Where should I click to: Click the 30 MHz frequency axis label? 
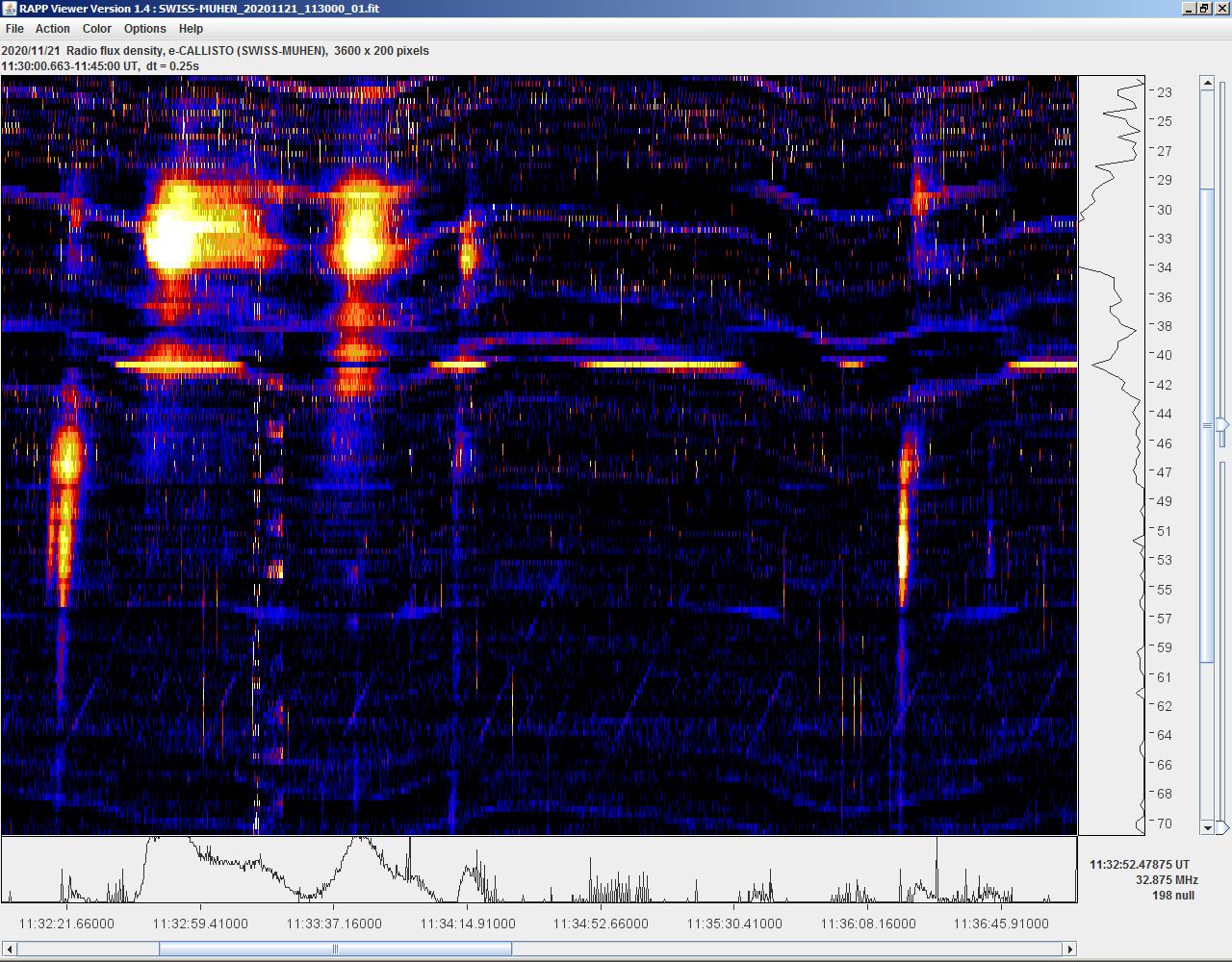pyautogui.click(x=1165, y=210)
